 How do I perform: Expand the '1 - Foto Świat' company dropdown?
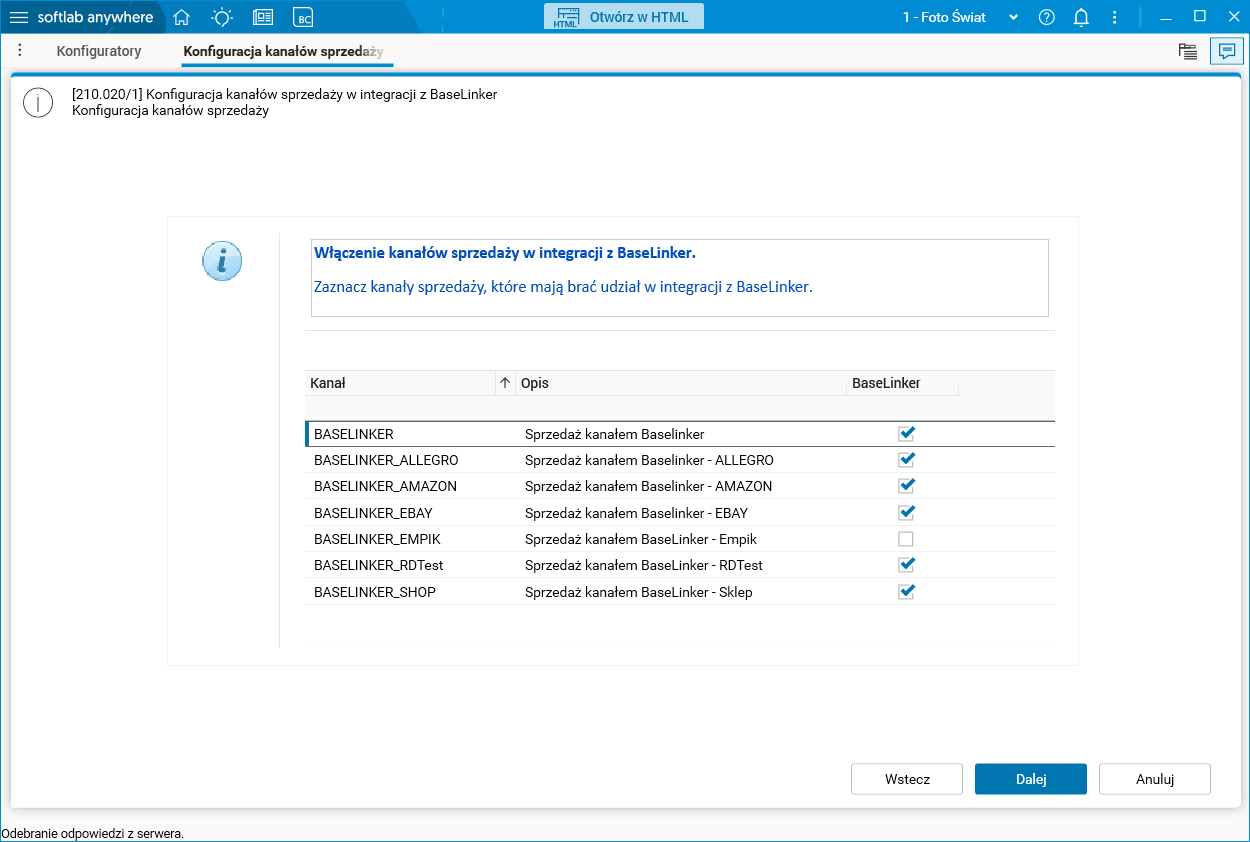point(1014,17)
